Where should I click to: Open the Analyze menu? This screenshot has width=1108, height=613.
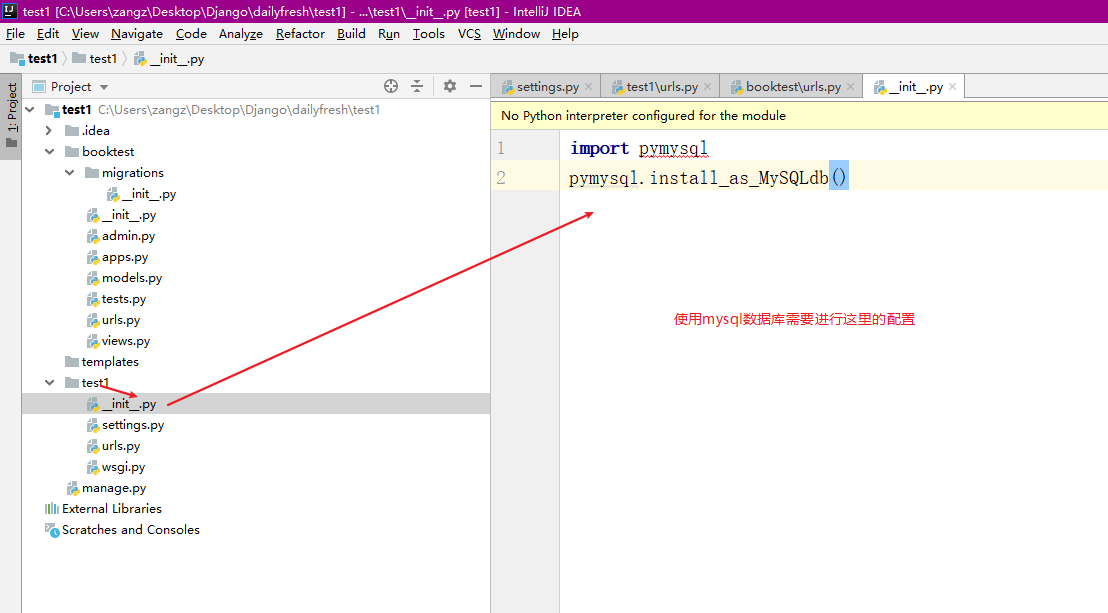coord(240,34)
